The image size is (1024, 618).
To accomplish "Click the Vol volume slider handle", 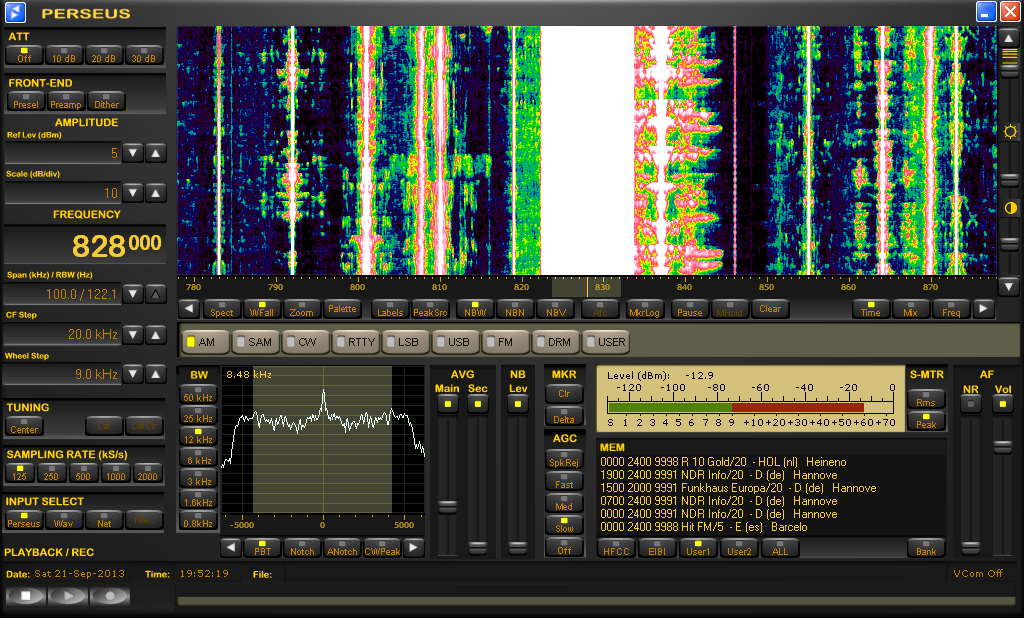I will click(x=1001, y=447).
